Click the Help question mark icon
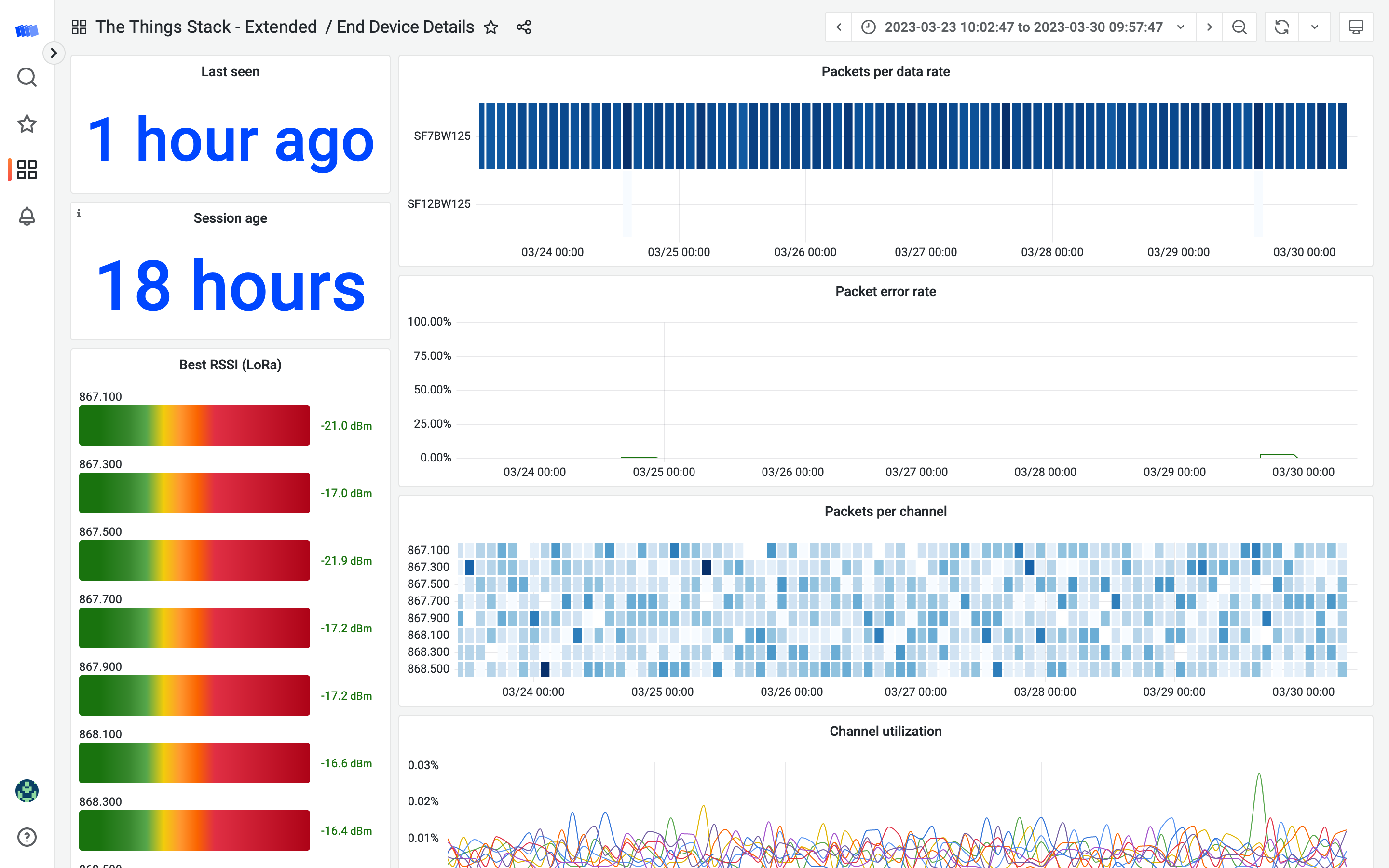The image size is (1389, 868). pos(27,837)
